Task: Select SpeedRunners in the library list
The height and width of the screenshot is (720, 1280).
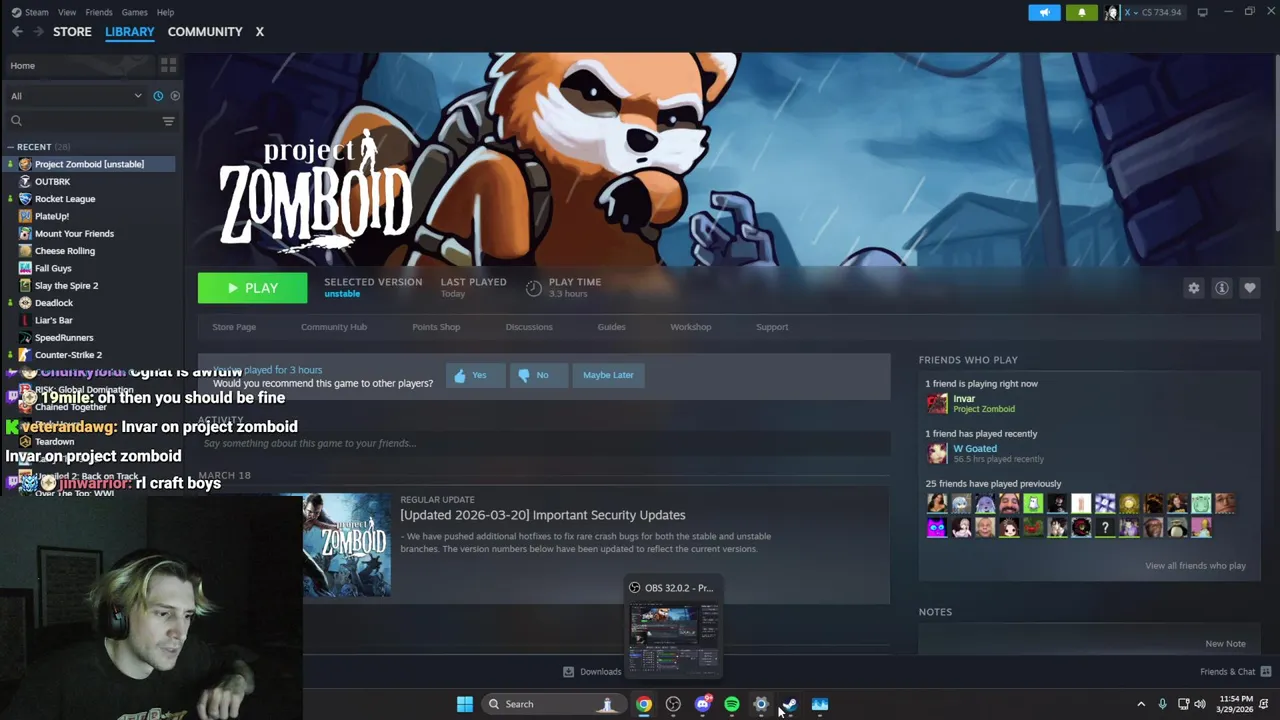Action: click(x=64, y=338)
